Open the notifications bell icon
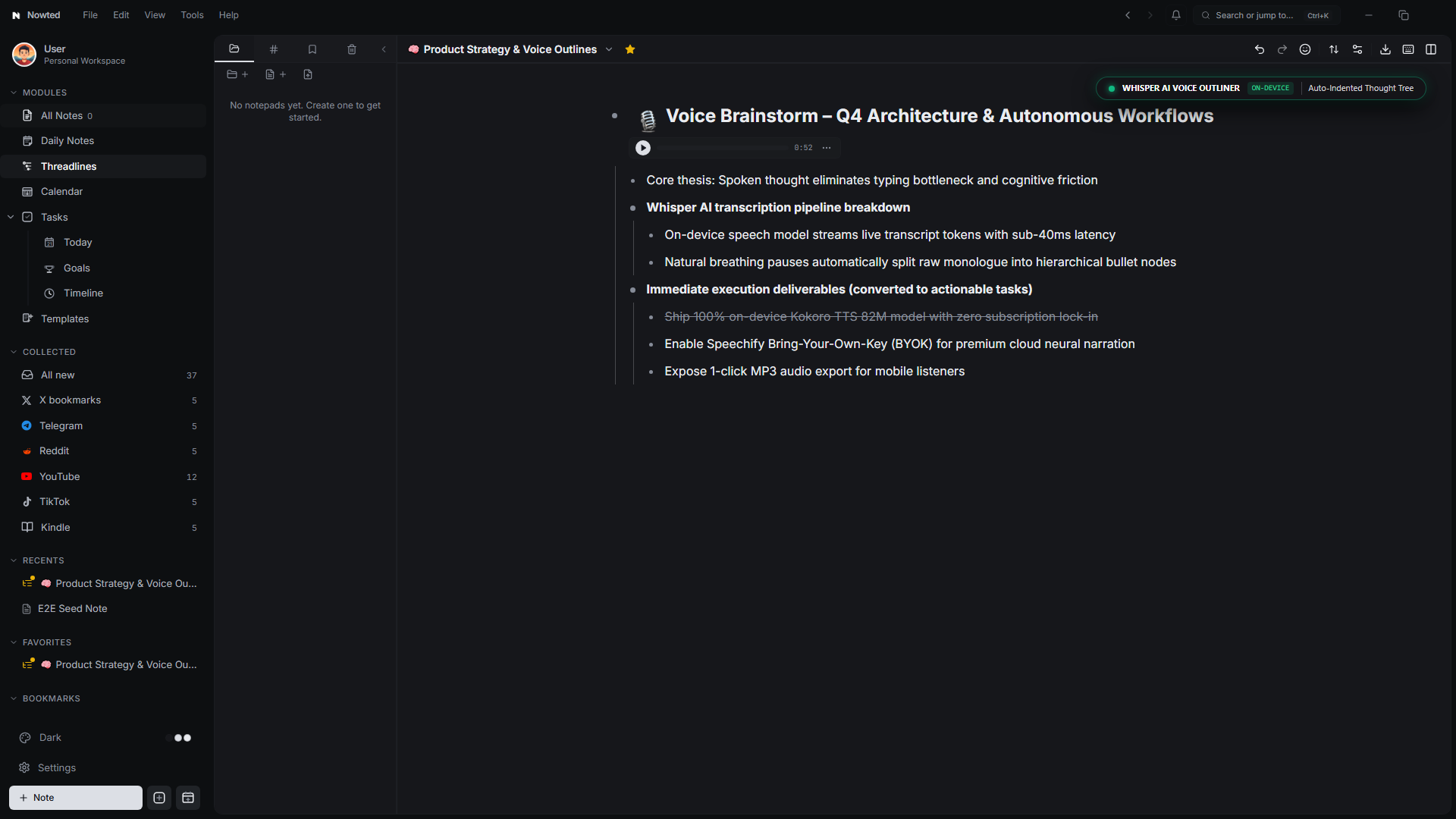The image size is (1456, 819). pos(1176,15)
